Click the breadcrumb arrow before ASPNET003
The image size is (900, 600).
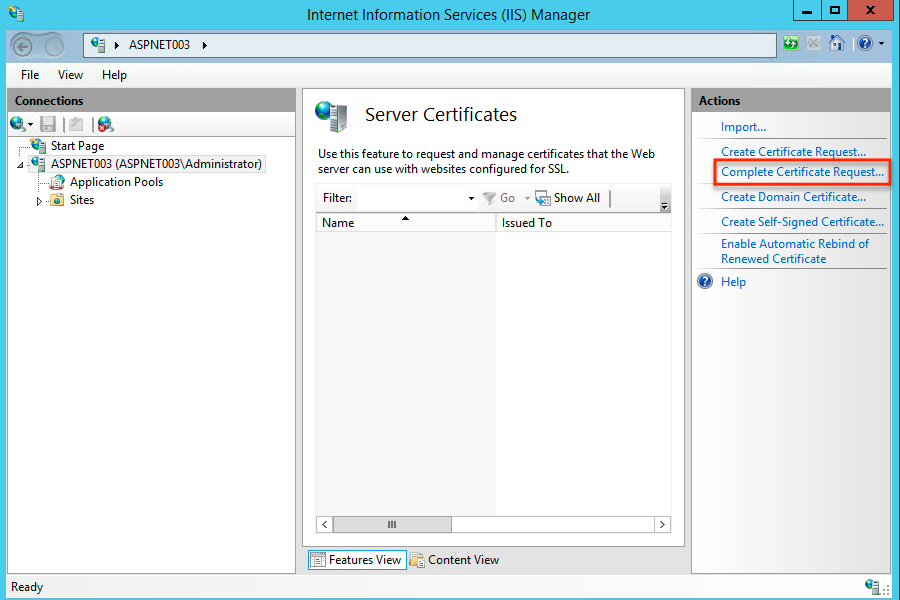117,45
